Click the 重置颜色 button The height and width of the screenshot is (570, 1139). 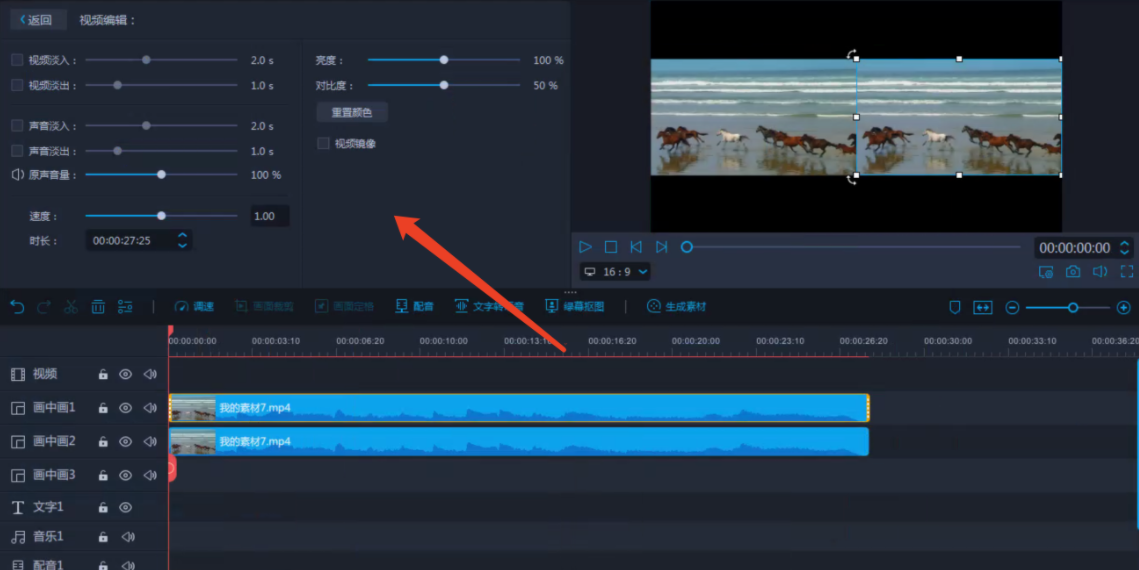[x=351, y=113]
